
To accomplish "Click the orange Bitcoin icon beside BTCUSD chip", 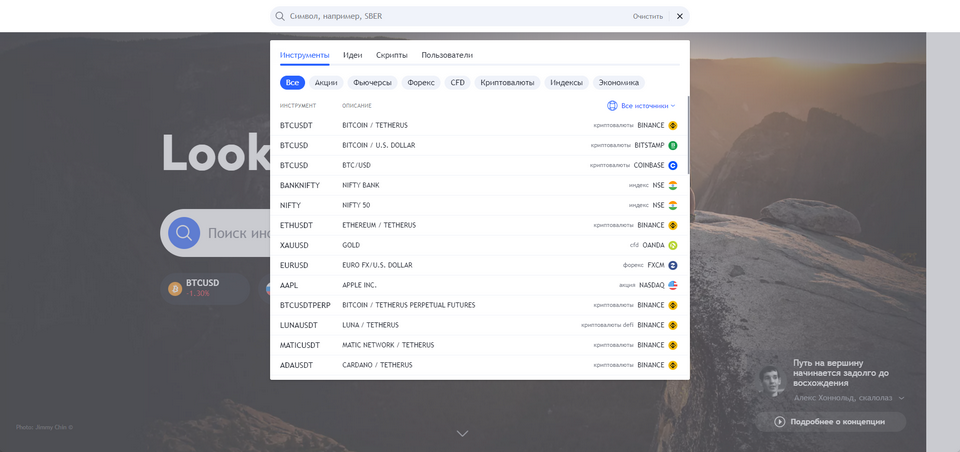I will tap(175, 289).
